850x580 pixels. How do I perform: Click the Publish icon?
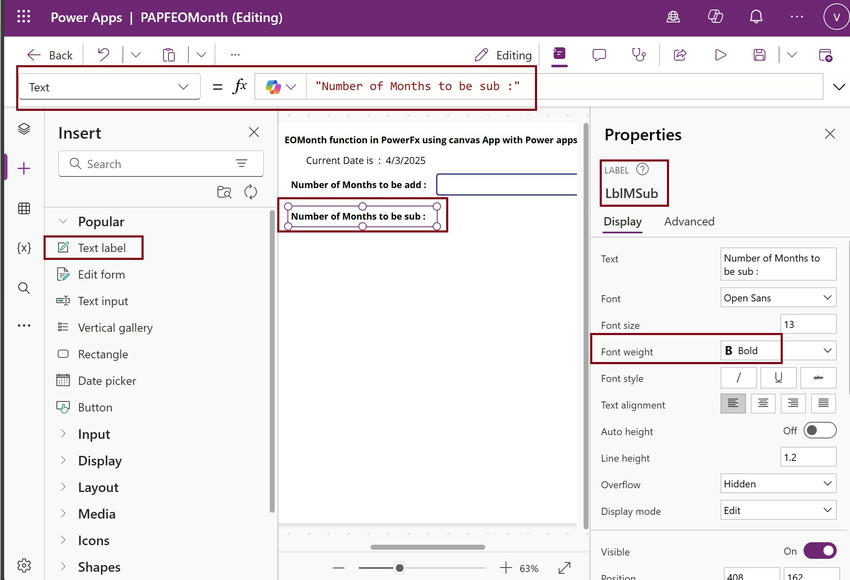pos(825,55)
